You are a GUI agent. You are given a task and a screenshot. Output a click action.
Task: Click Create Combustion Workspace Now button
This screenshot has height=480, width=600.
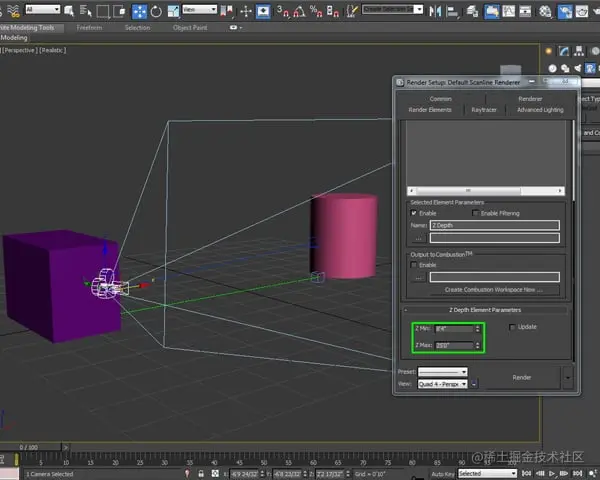[x=494, y=290]
